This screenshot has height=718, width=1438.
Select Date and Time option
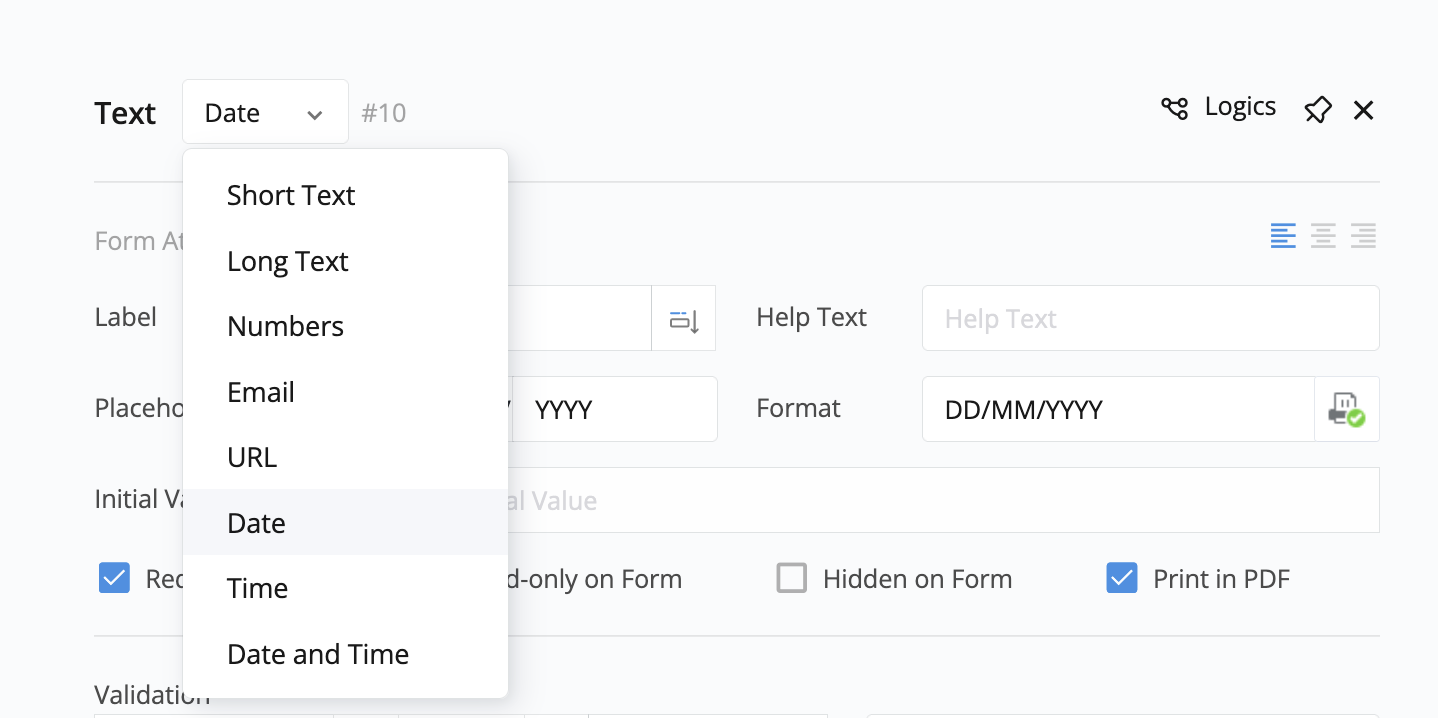(x=318, y=654)
